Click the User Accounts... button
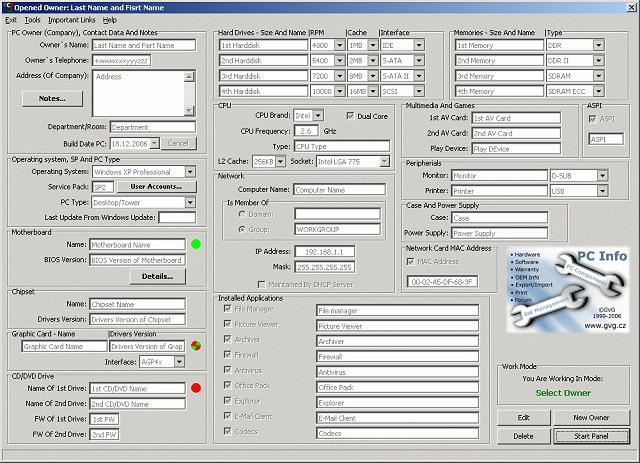 pyautogui.click(x=156, y=187)
